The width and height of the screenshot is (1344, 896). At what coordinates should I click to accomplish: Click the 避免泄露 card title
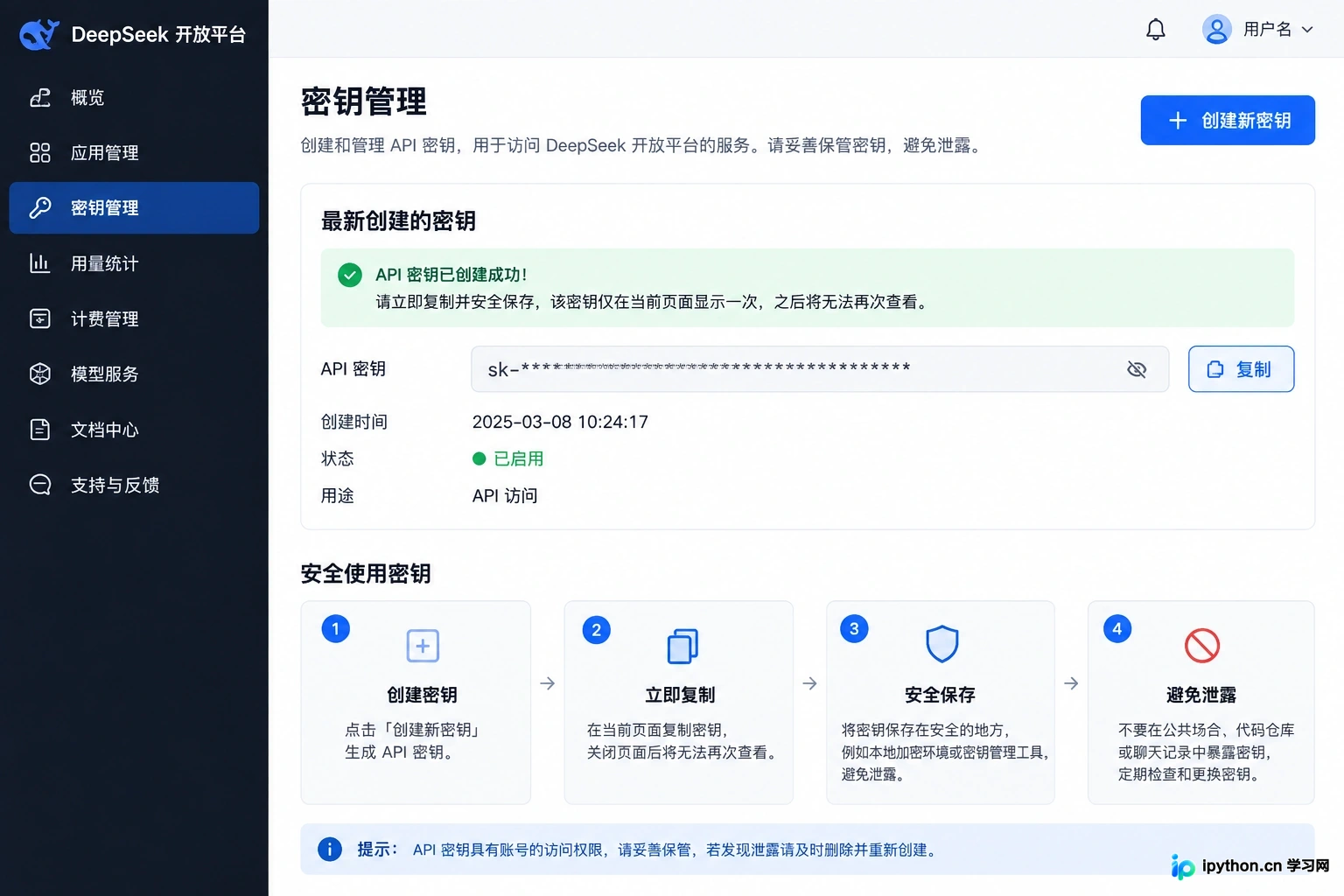[1201, 695]
